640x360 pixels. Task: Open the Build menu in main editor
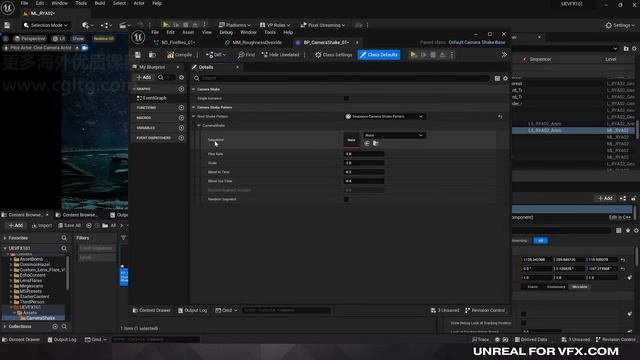click(100, 3)
